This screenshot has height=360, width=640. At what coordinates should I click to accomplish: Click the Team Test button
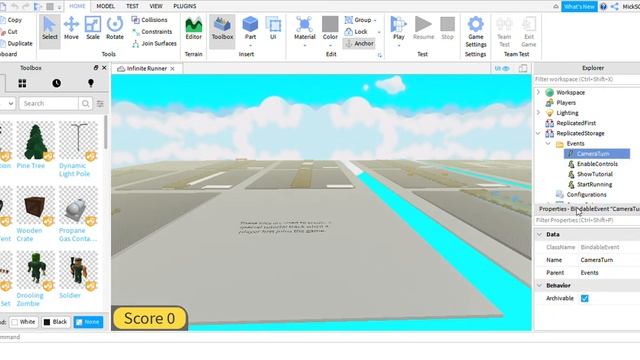(x=504, y=32)
